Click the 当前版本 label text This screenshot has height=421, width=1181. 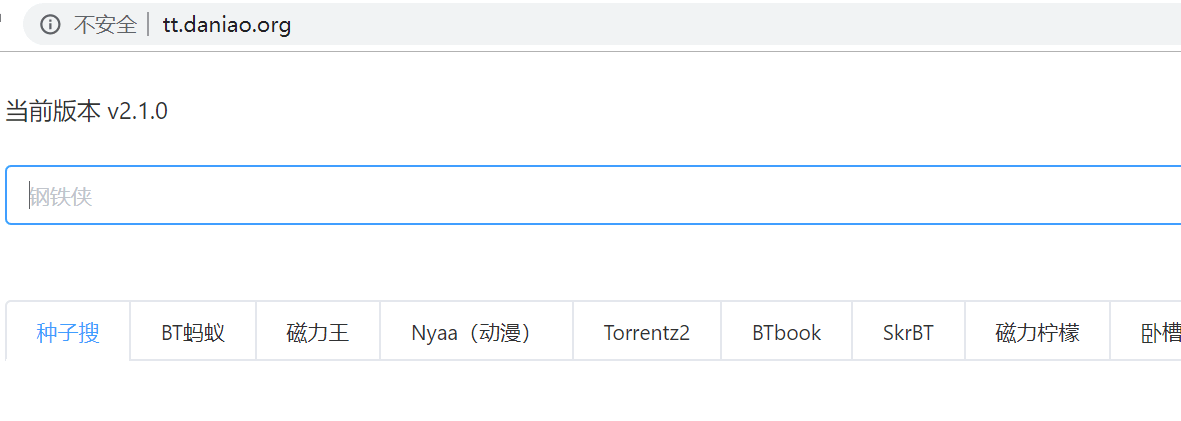coord(53,112)
